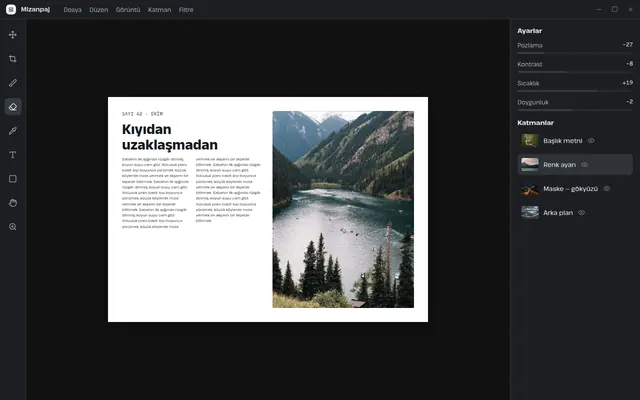Open the Dosya menu
The width and height of the screenshot is (640, 400).
tap(73, 10)
